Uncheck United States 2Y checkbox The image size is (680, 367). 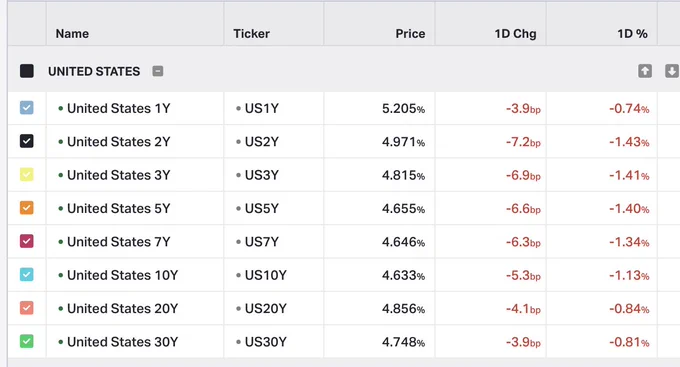(27, 141)
